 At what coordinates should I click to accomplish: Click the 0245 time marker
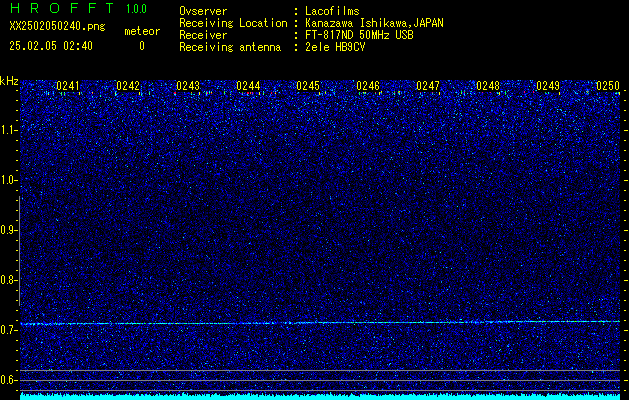click(x=308, y=86)
